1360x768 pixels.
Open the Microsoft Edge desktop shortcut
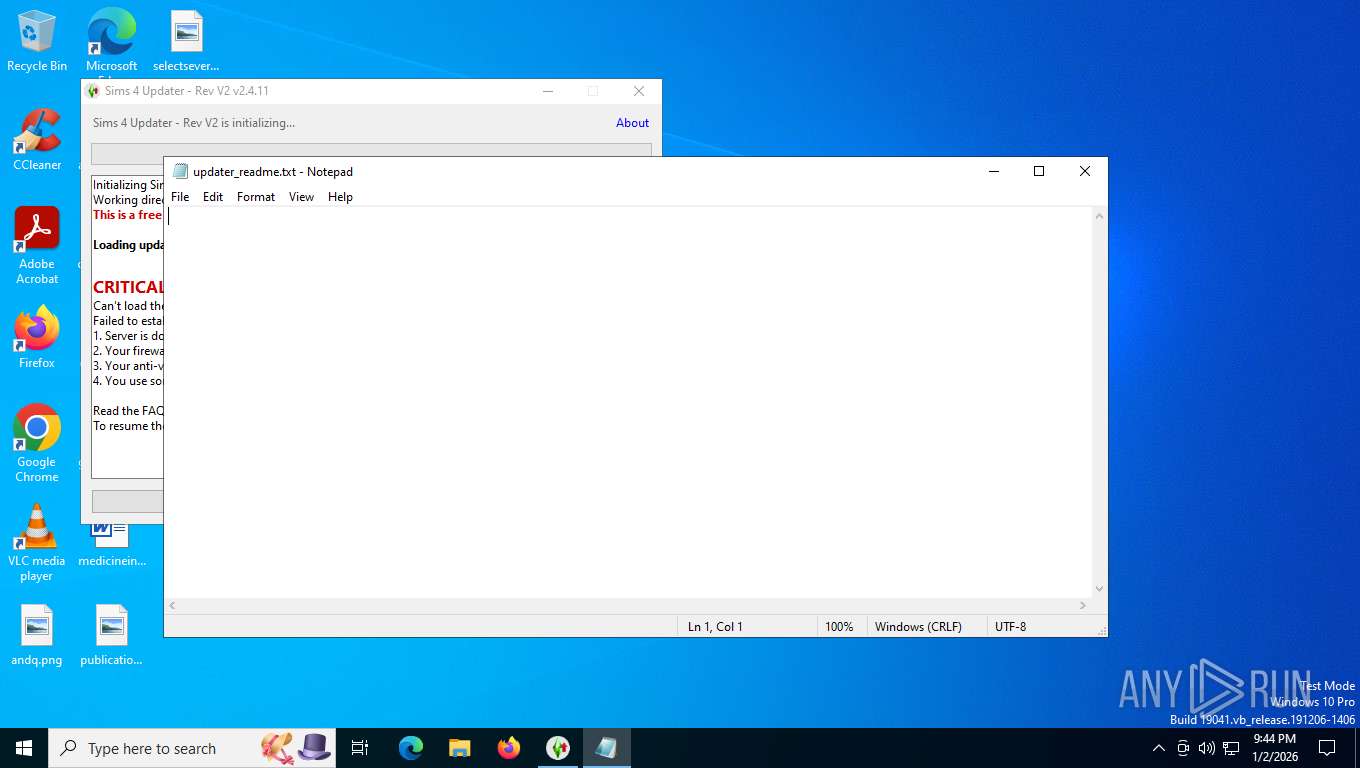[111, 40]
